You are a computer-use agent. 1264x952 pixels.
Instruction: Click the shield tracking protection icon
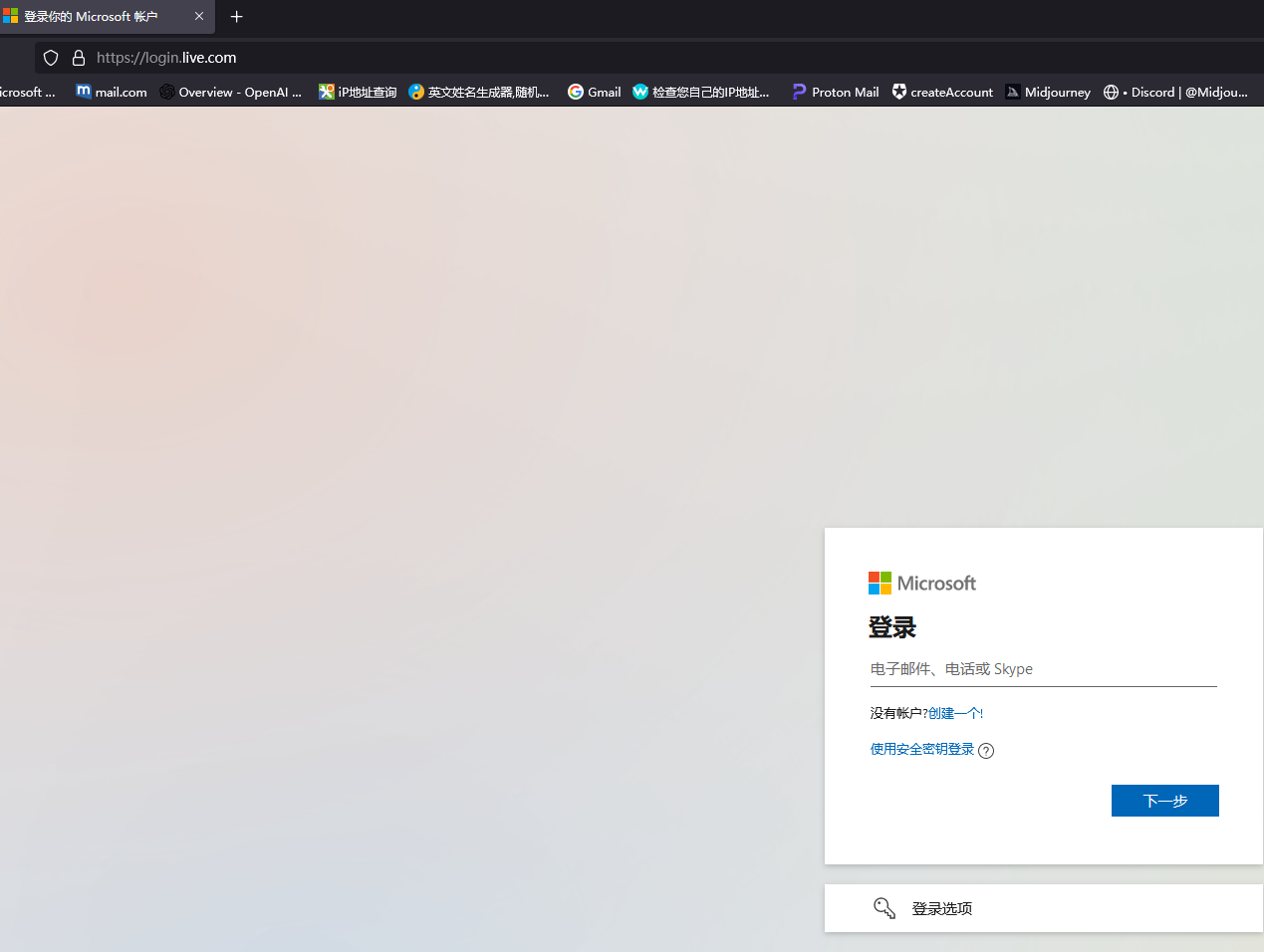pos(51,58)
